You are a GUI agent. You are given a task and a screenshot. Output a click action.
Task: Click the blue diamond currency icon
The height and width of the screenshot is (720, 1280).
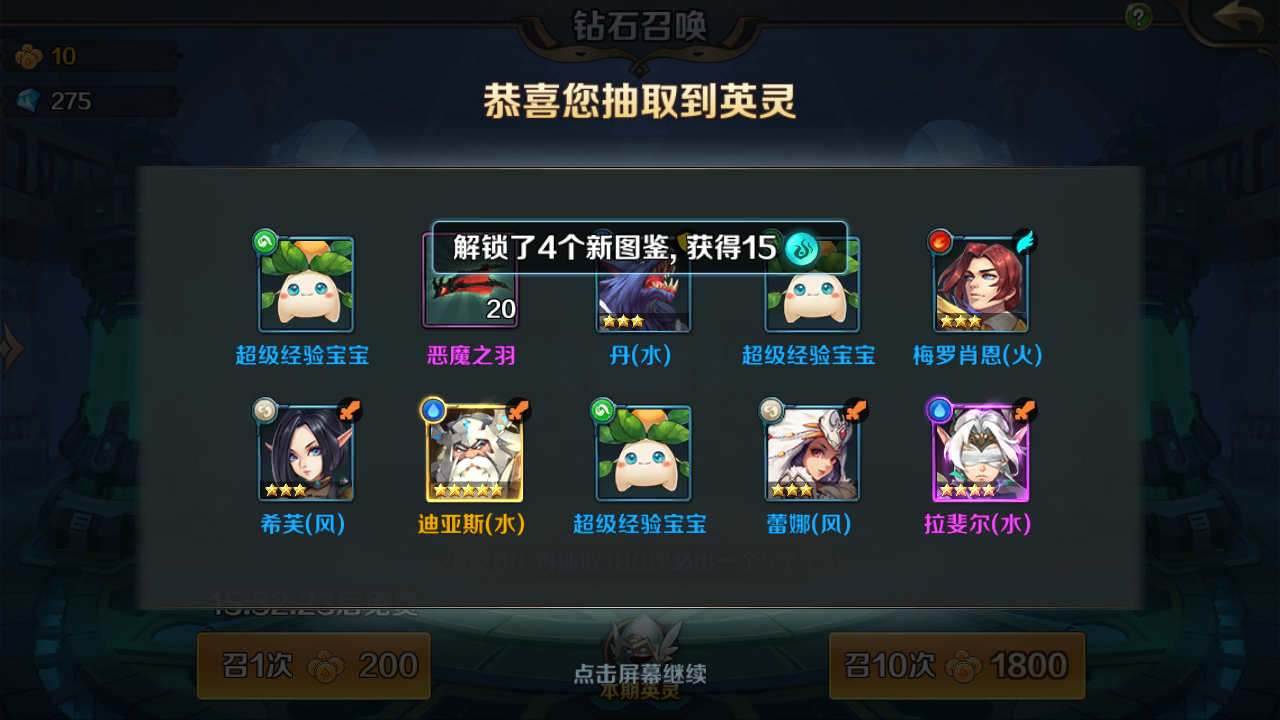coord(30,101)
